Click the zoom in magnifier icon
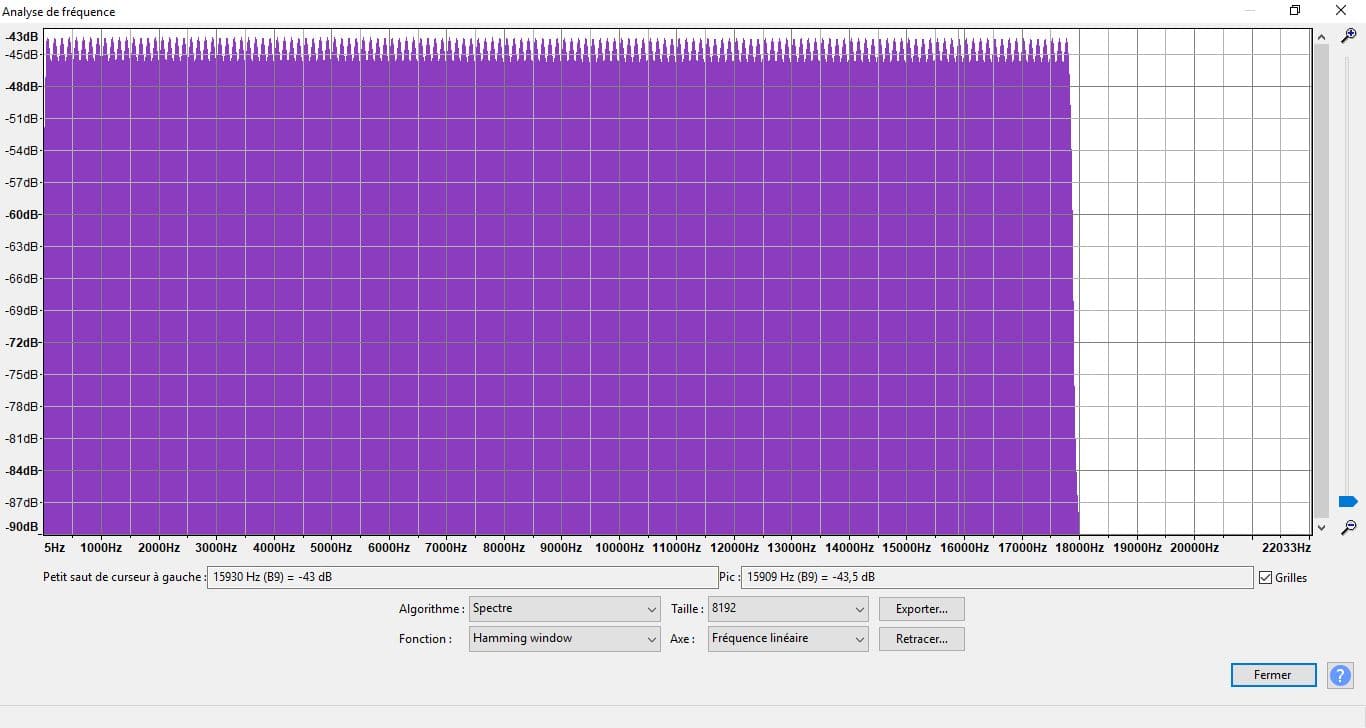Viewport: 1366px width, 728px height. (1349, 35)
